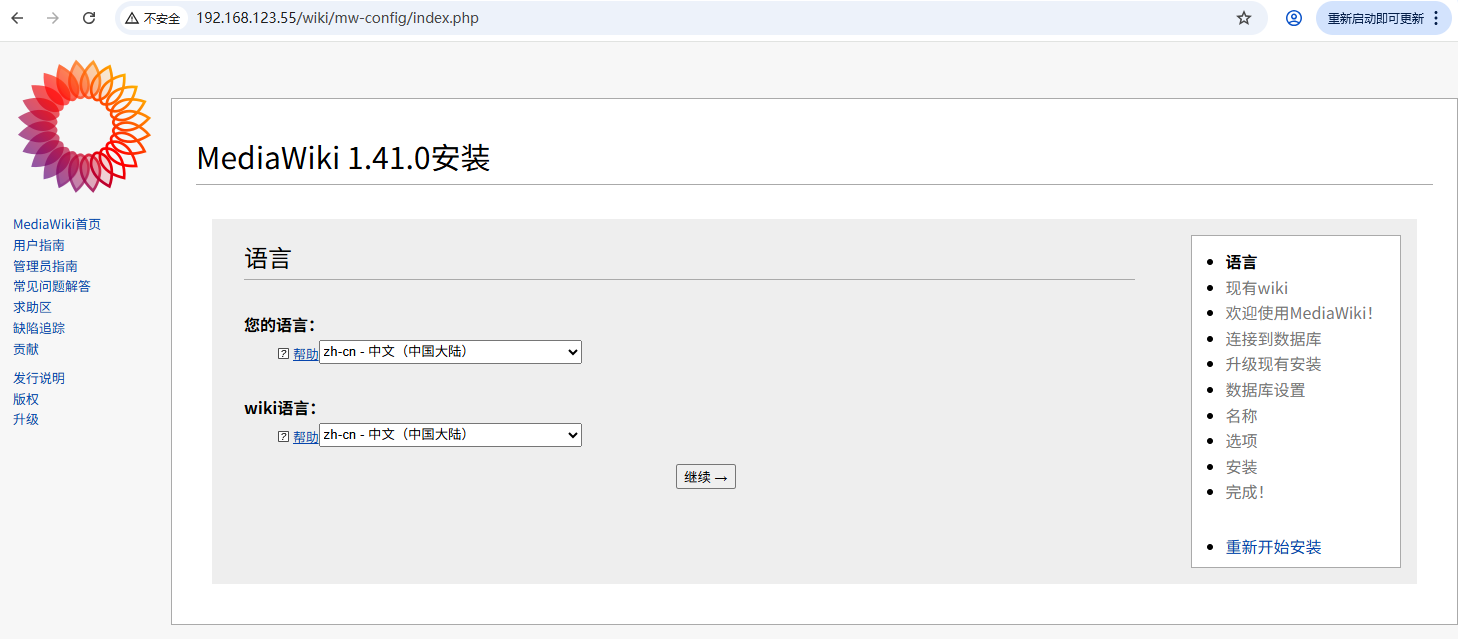This screenshot has height=639, width=1458.
Task: Click the 不安全 security label
Action: pos(162,18)
